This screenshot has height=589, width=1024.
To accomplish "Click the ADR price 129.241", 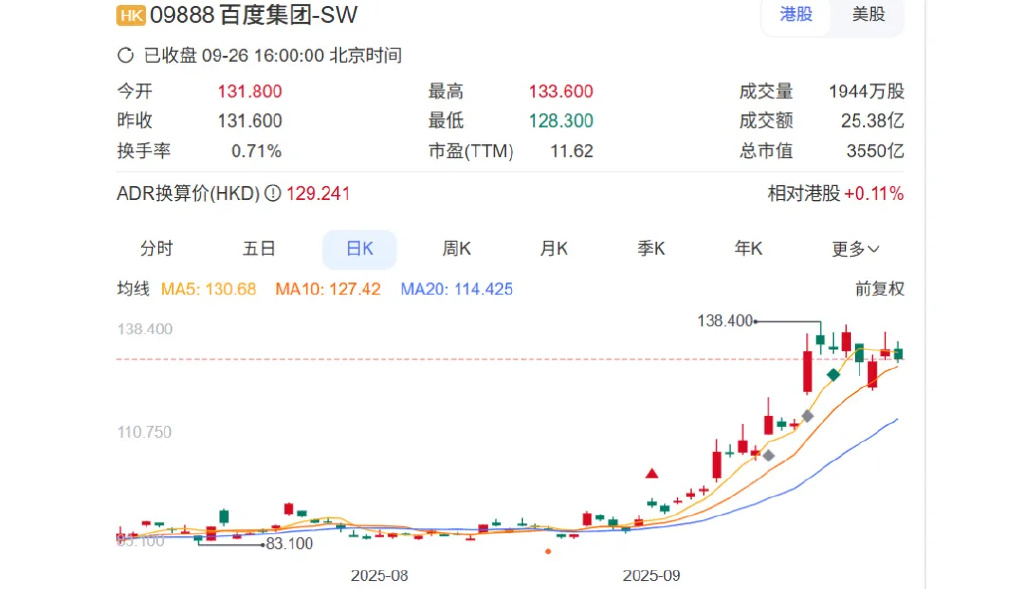I will (318, 193).
